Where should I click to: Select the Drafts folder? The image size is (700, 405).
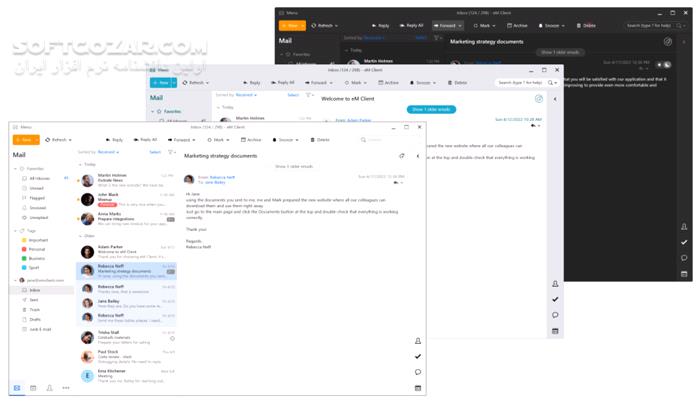click(x=35, y=320)
